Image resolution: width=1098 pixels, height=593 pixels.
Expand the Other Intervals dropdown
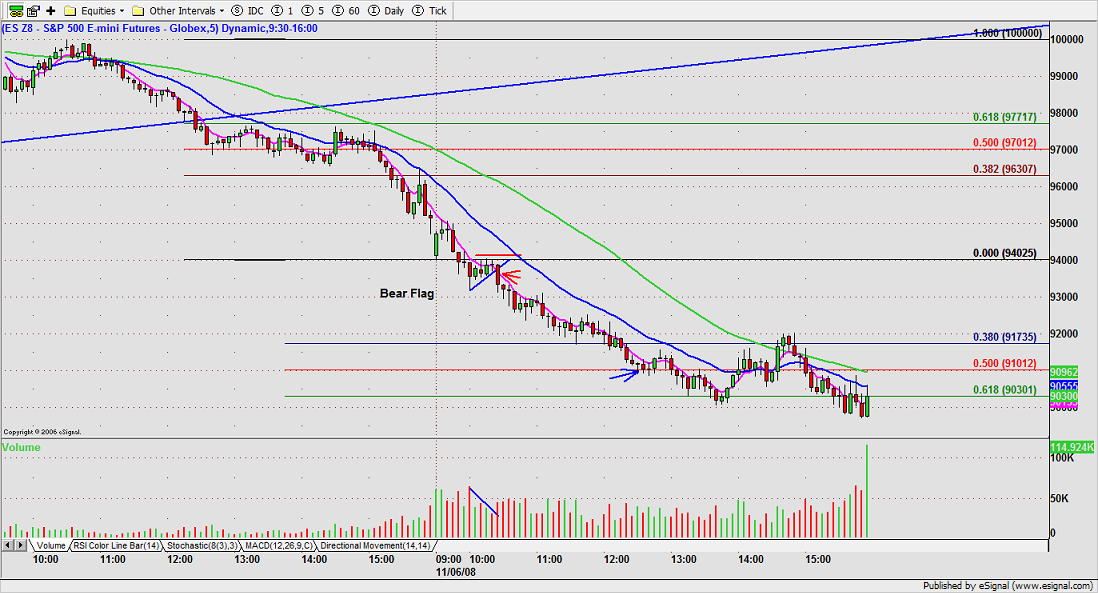click(222, 11)
